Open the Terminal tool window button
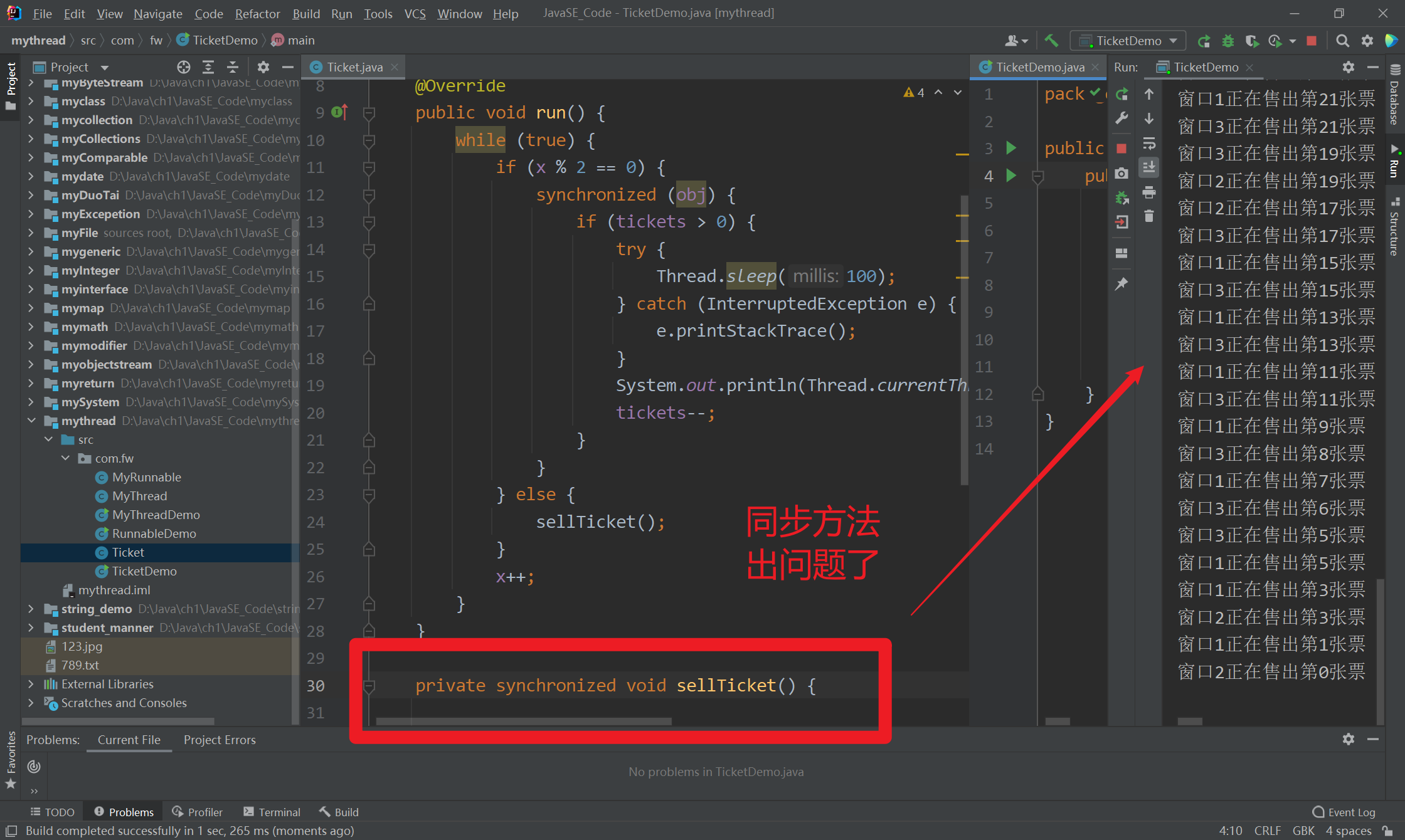 [272, 812]
